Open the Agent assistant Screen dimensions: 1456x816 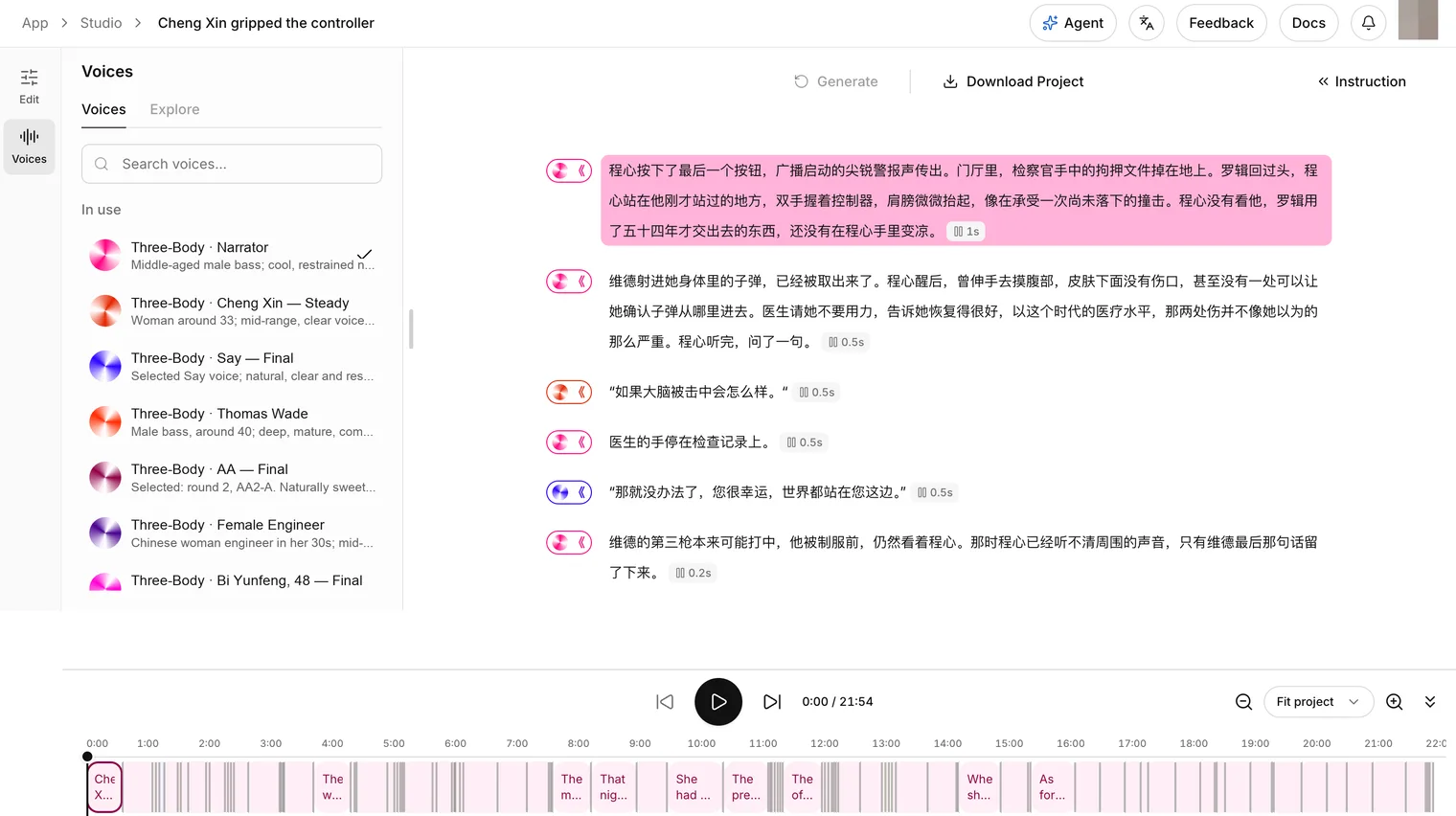coord(1073,23)
